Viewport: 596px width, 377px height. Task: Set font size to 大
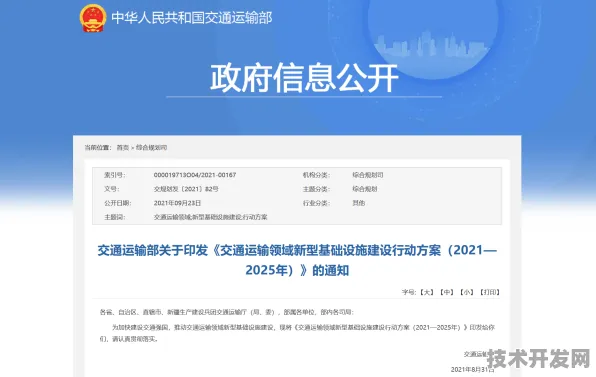click(x=427, y=292)
